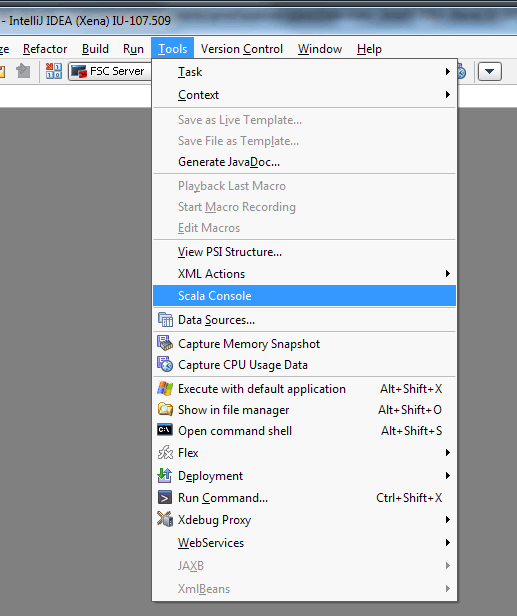Click the Flex menu icon

coord(165,453)
